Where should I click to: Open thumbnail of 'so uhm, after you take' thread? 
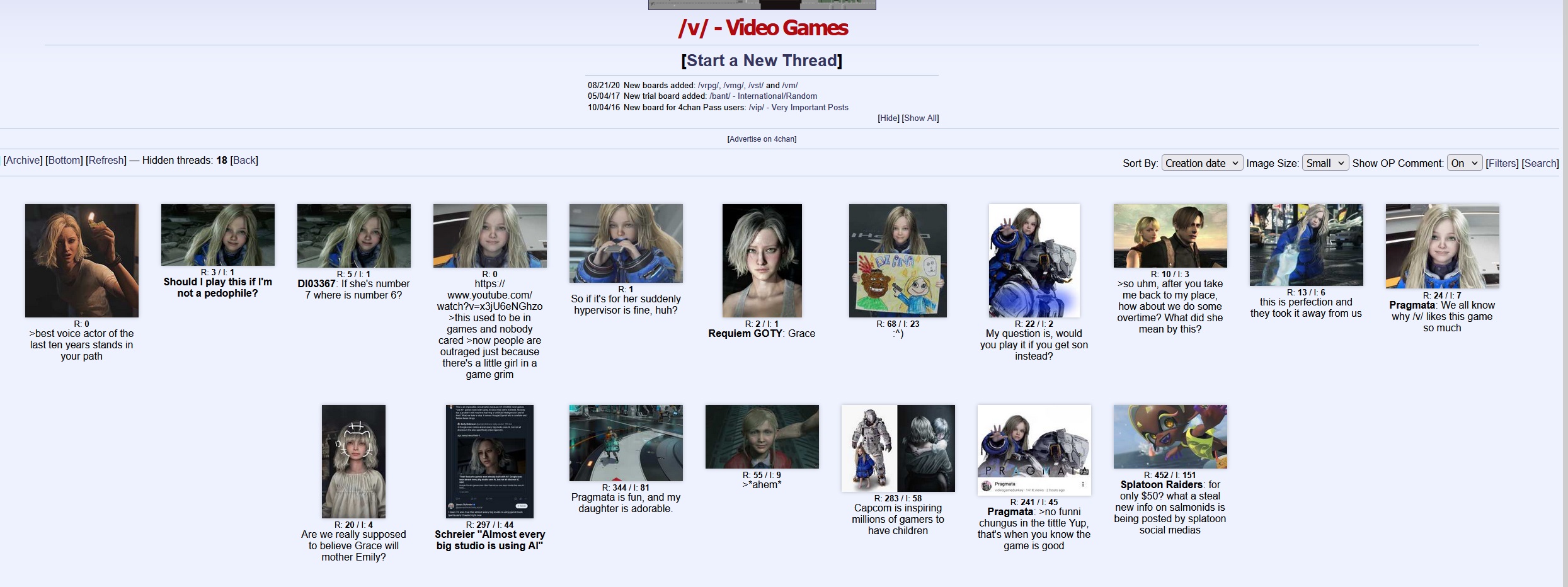[1170, 236]
